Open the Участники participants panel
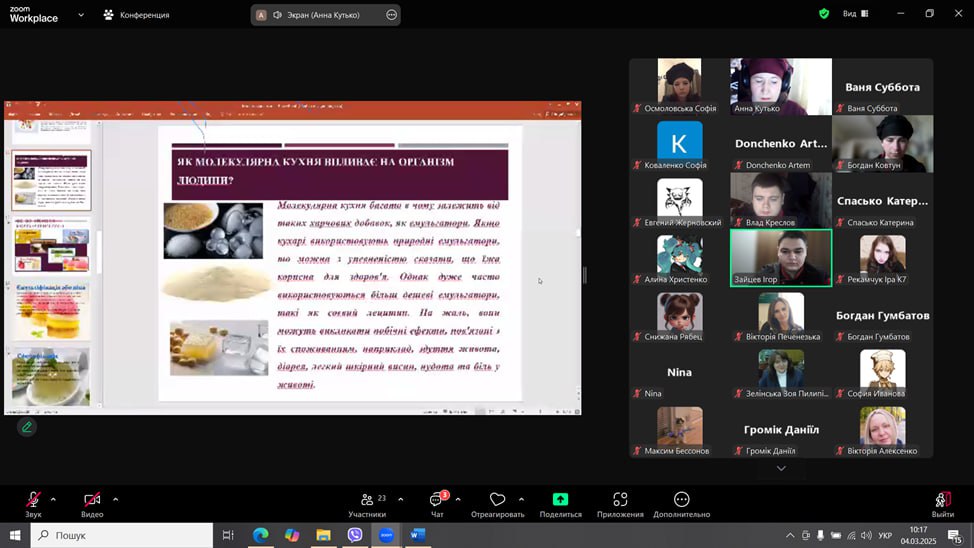 click(367, 500)
